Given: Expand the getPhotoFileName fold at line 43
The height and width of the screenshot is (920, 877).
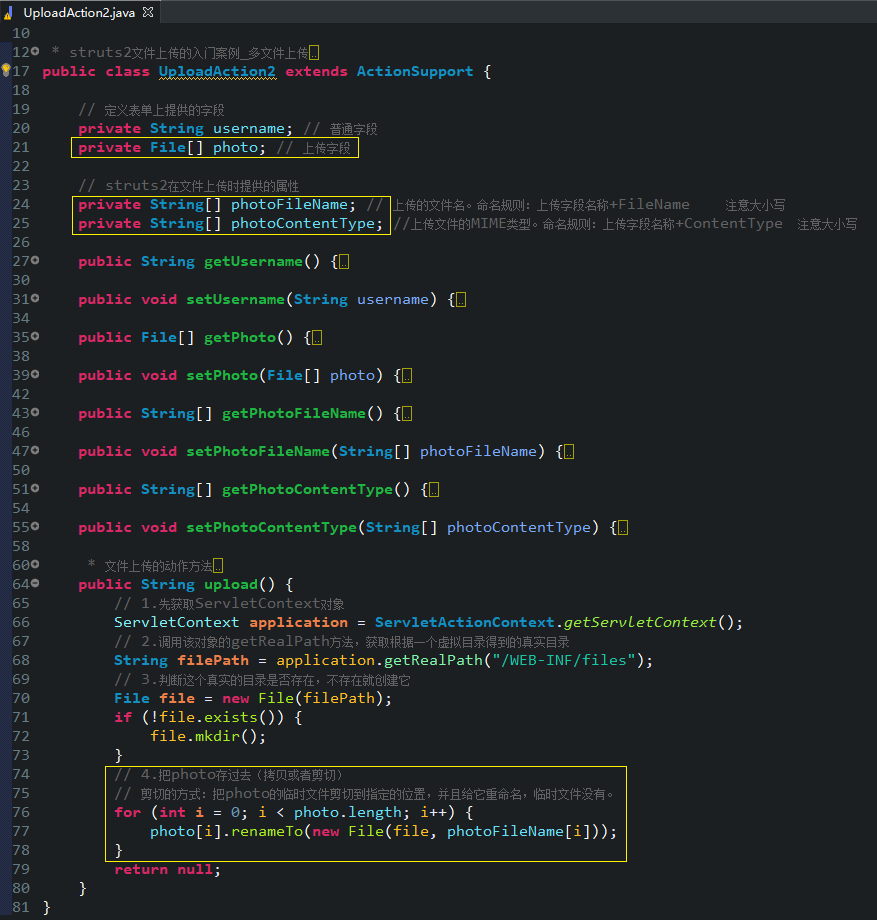Looking at the screenshot, I should [x=35, y=412].
